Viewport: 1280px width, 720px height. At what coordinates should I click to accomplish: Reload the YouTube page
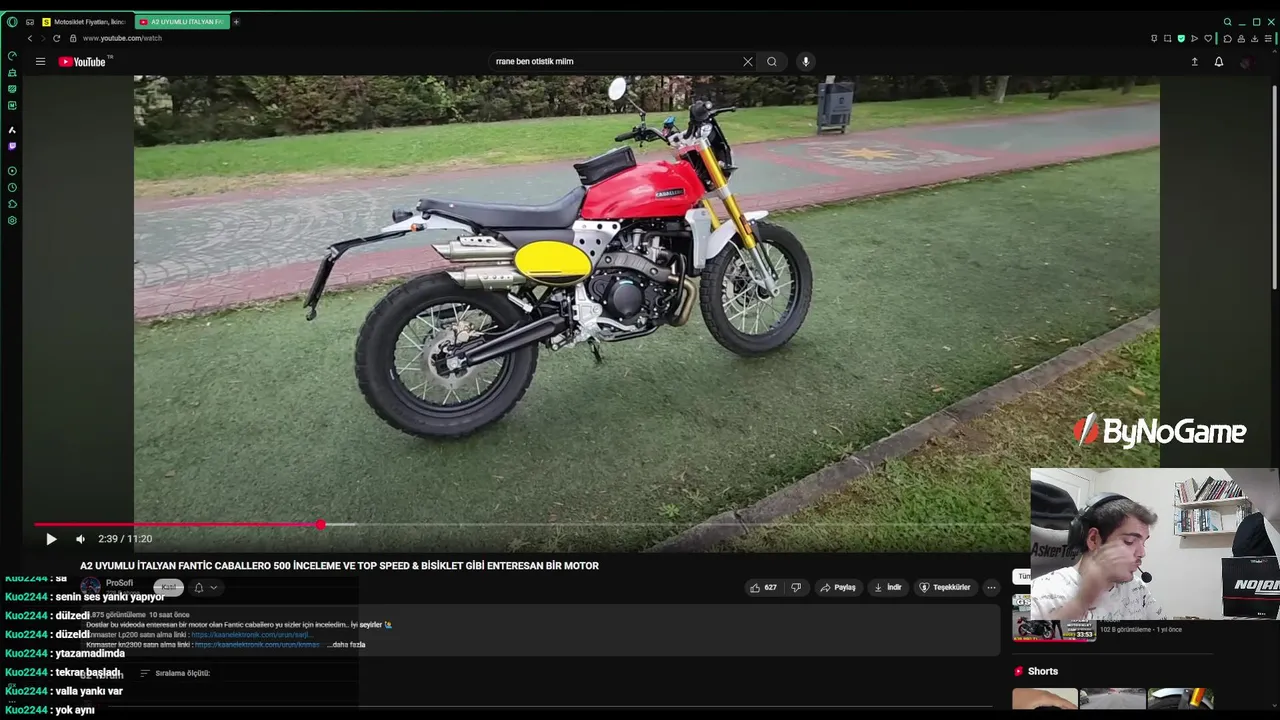pyautogui.click(x=56, y=38)
